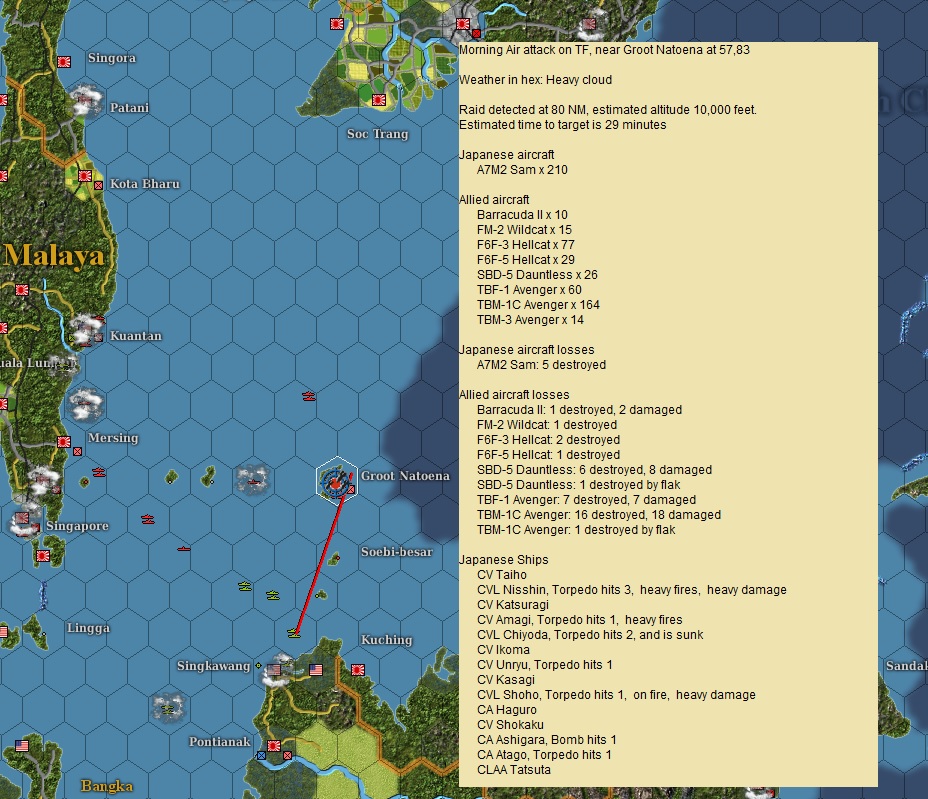This screenshot has height=799, width=928.
Task: Select the cloud-covered base at Patani
Action: click(x=85, y=101)
